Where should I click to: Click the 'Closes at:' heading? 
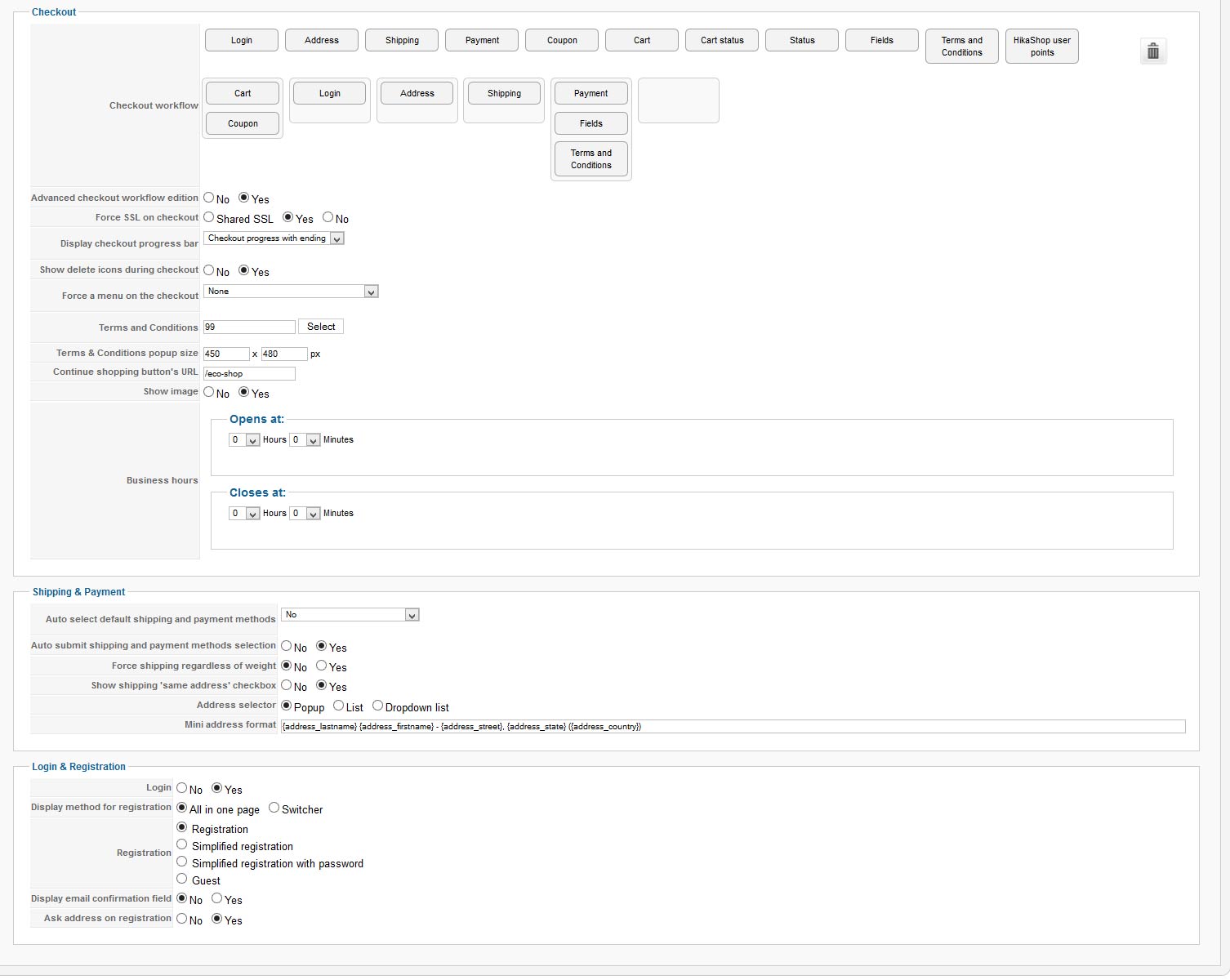point(257,492)
